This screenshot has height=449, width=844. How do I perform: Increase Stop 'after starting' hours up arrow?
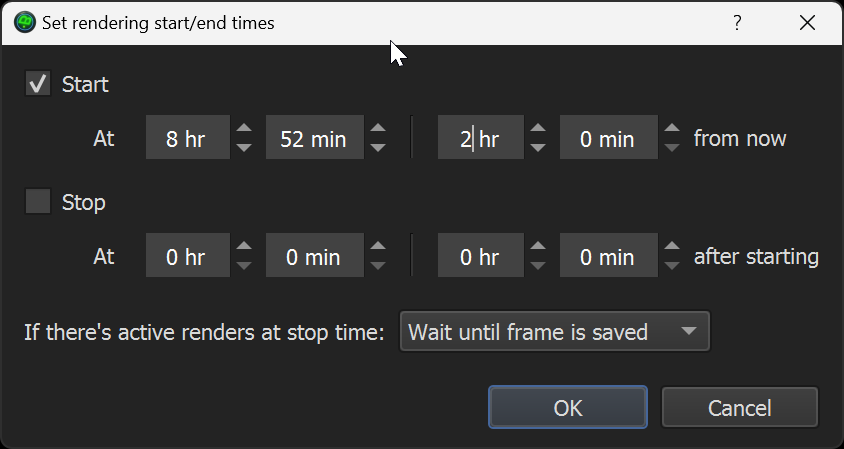[538, 246]
